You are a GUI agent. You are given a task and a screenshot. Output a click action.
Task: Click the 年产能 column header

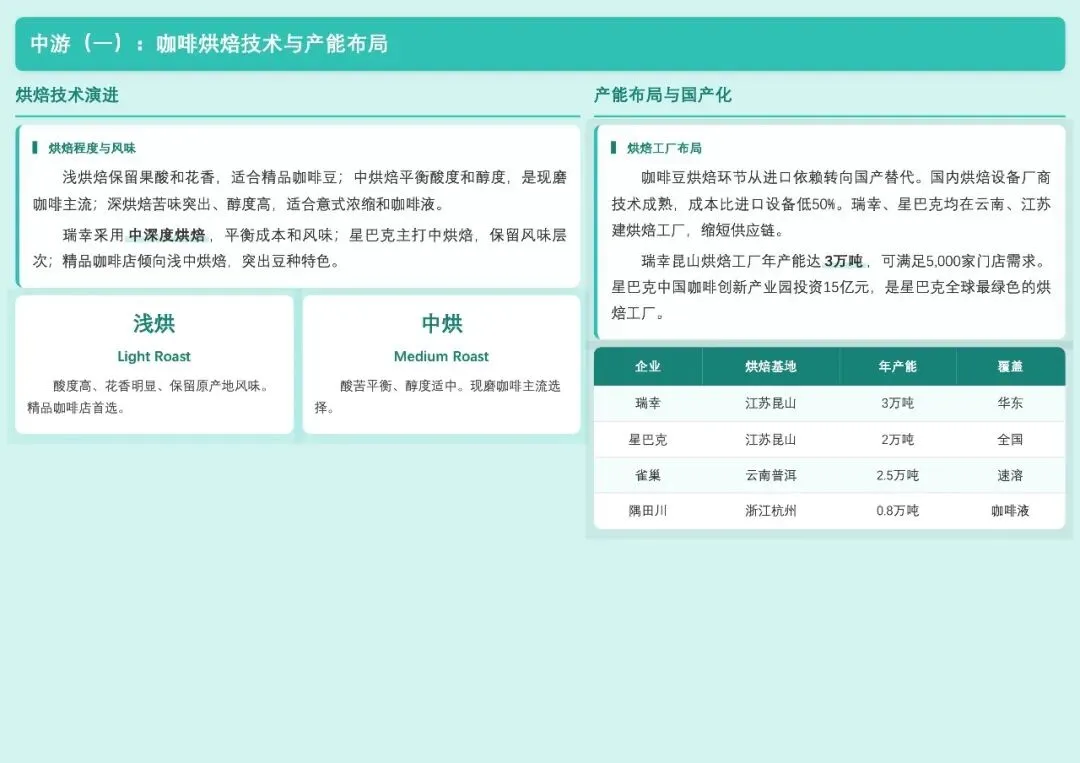pyautogui.click(x=897, y=366)
